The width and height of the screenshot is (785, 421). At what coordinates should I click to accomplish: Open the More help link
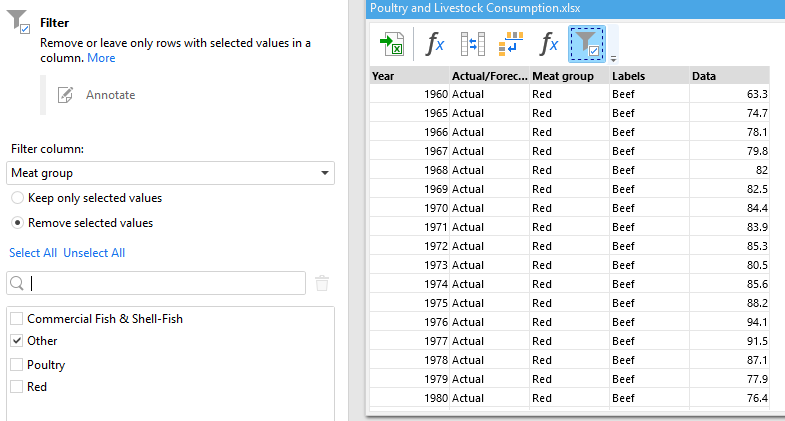(x=101, y=58)
